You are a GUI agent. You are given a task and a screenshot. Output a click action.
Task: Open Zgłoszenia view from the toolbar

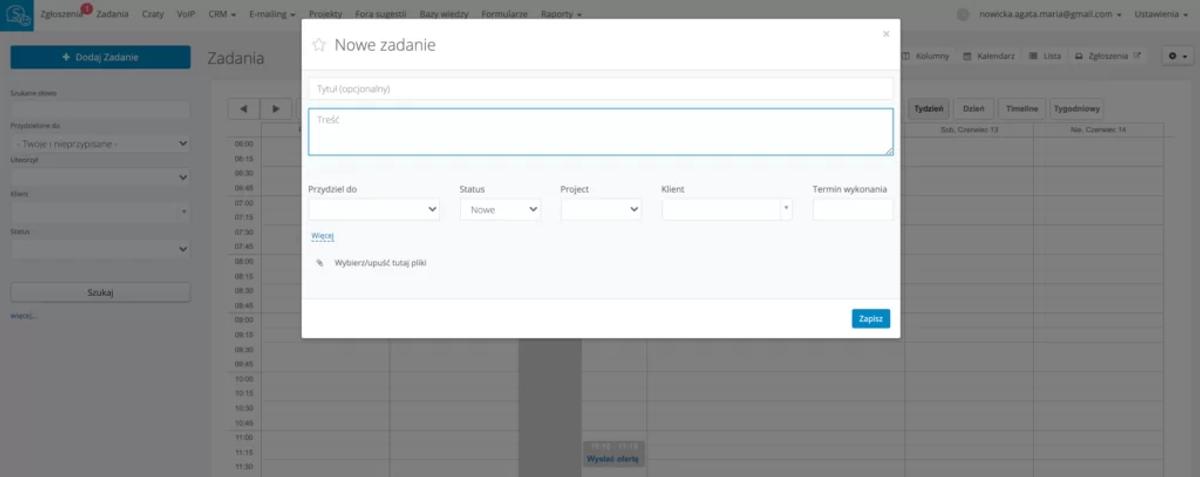1107,56
